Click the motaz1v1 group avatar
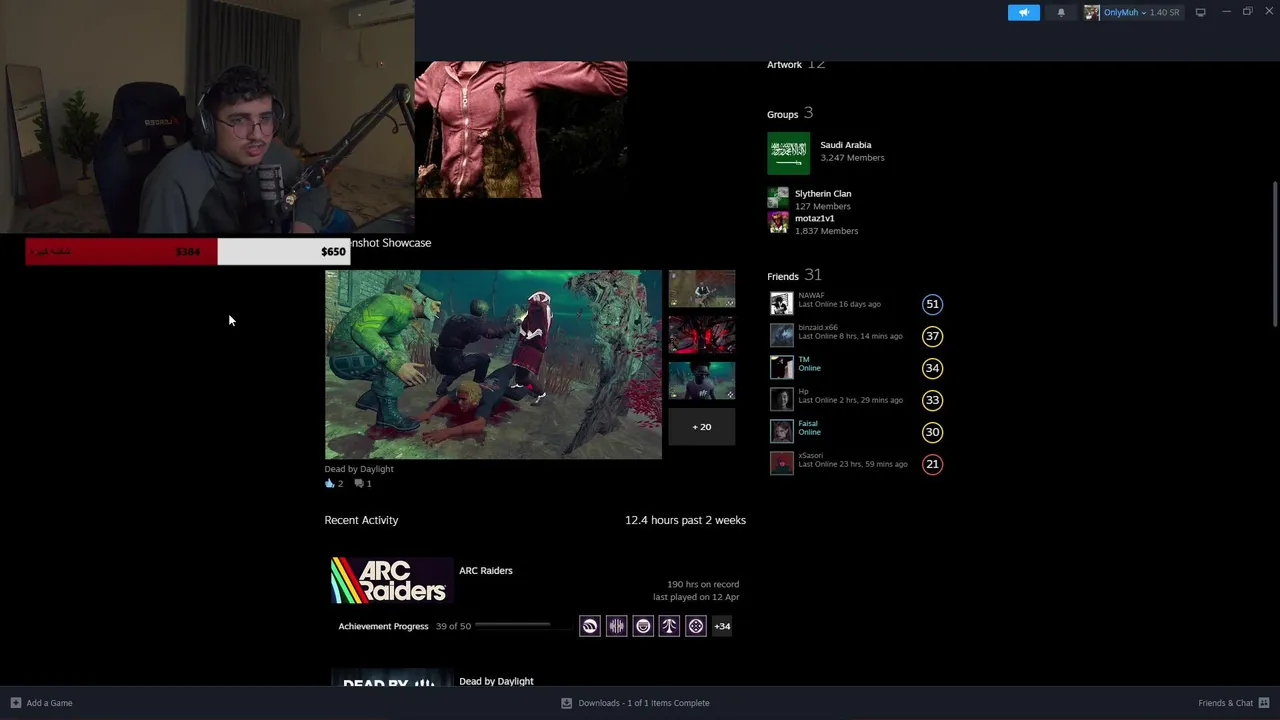The image size is (1280, 720). point(778,222)
